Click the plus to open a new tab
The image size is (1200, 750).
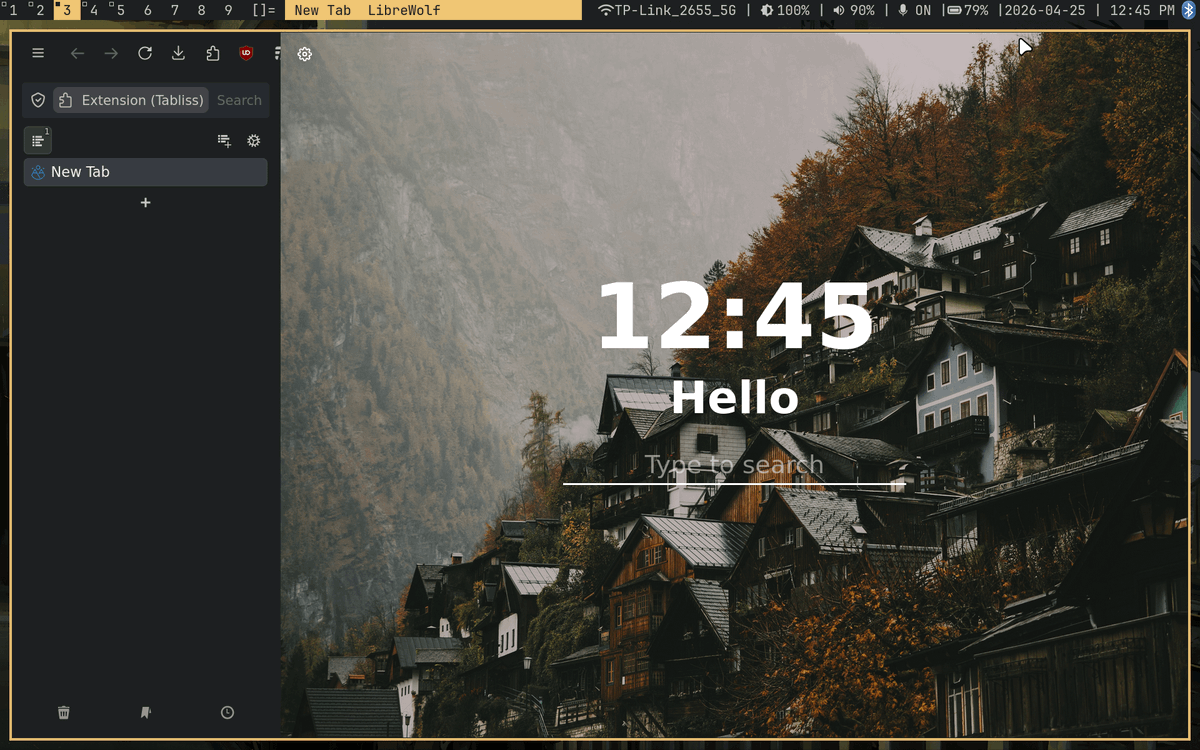[x=145, y=202]
